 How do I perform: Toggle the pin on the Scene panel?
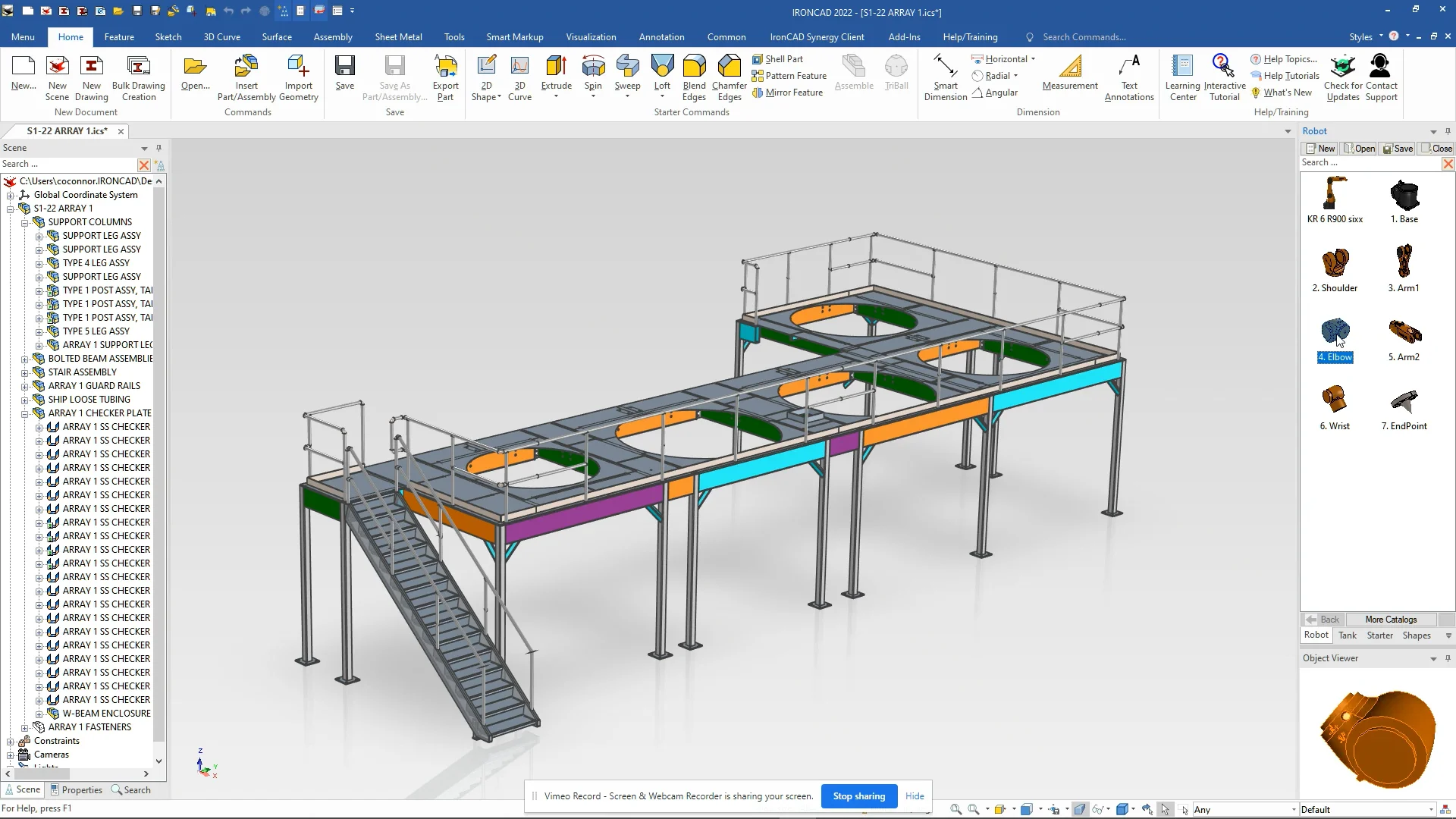158,148
